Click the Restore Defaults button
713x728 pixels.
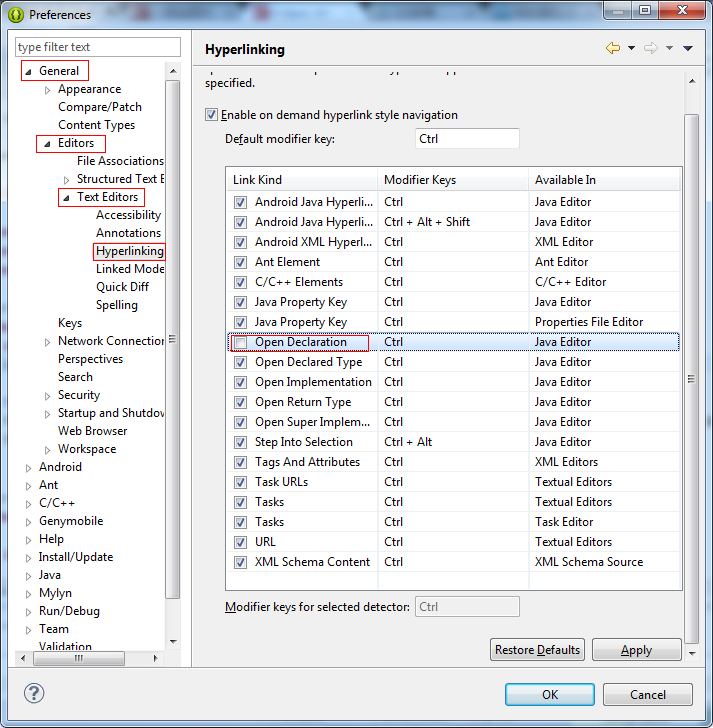tap(537, 650)
